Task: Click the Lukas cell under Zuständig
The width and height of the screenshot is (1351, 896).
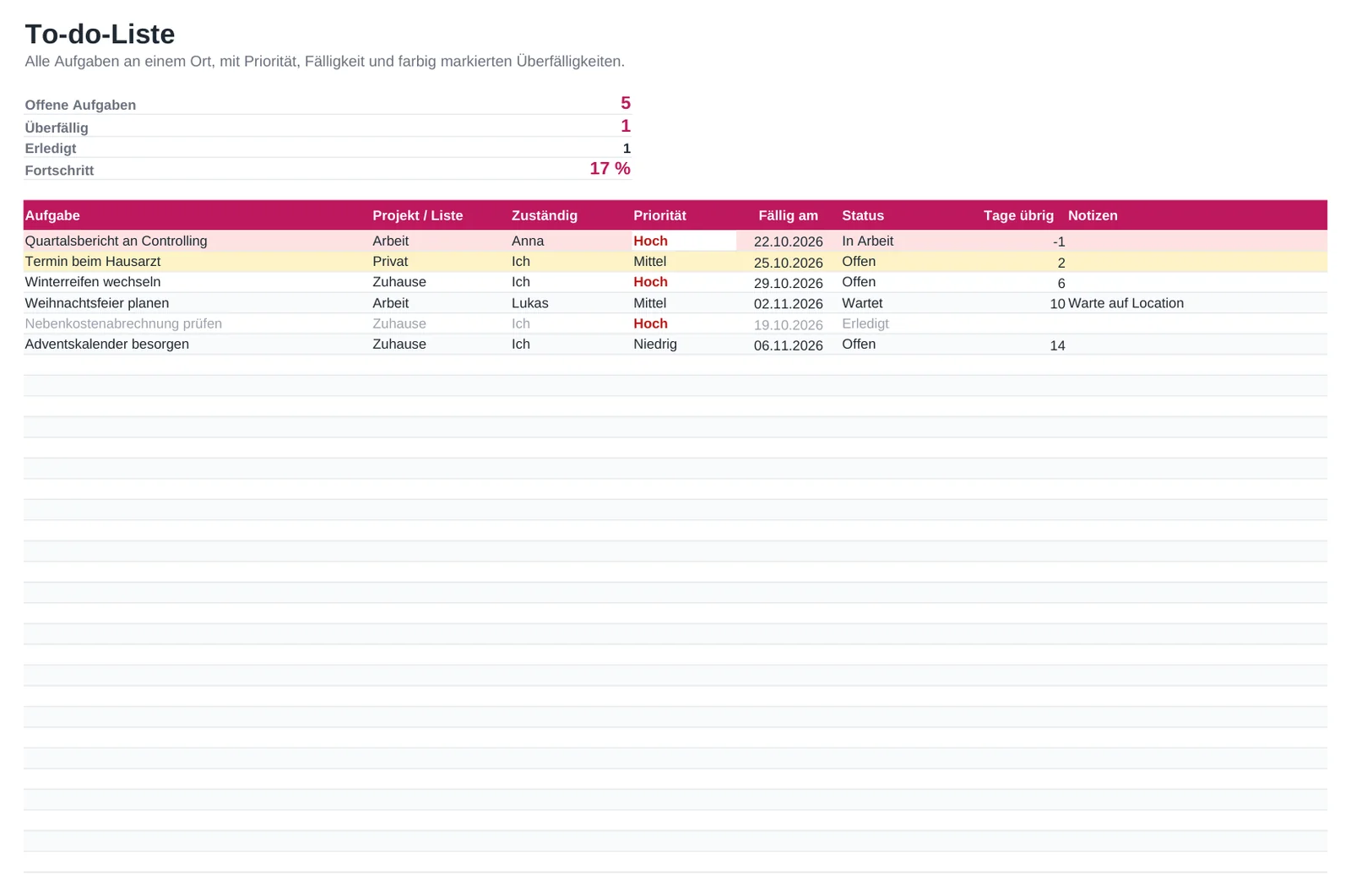Action: [529, 303]
